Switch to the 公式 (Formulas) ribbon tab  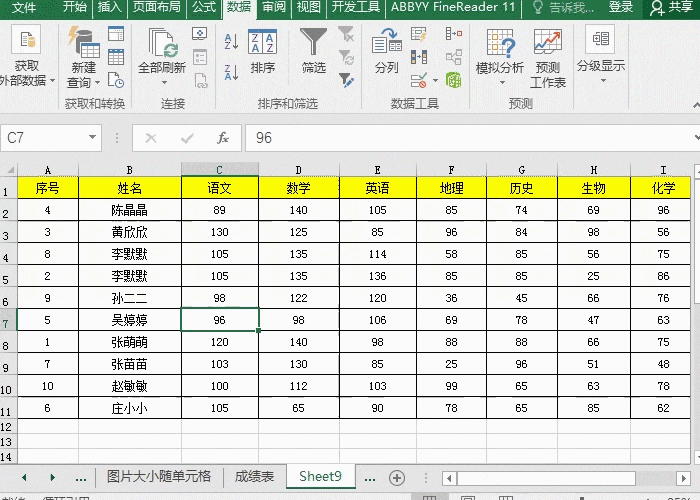(x=204, y=7)
